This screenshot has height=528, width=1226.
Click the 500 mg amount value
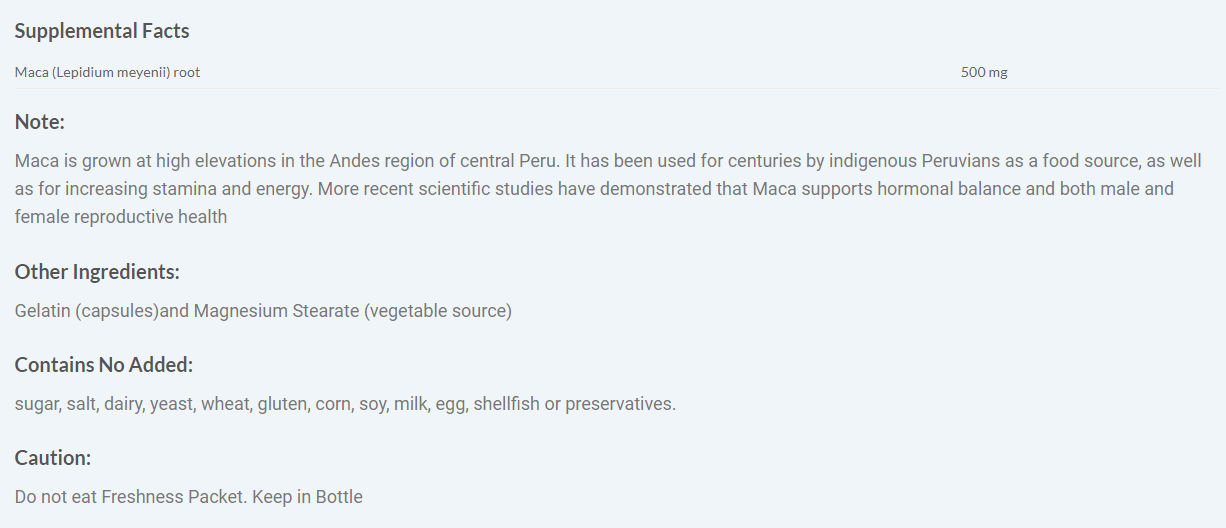[x=984, y=72]
